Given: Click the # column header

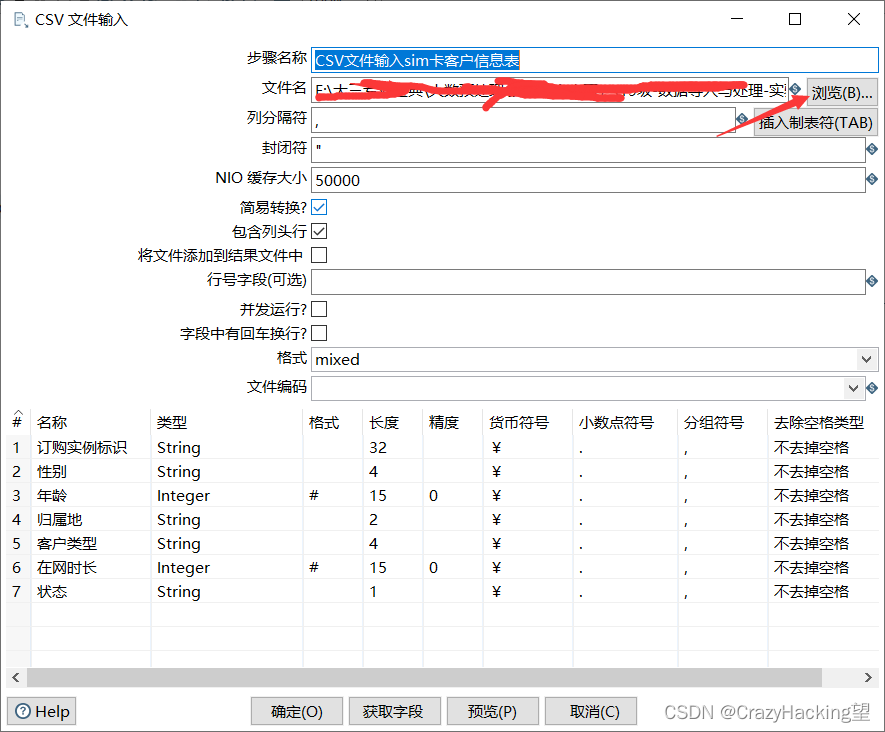Looking at the screenshot, I should [x=18, y=422].
